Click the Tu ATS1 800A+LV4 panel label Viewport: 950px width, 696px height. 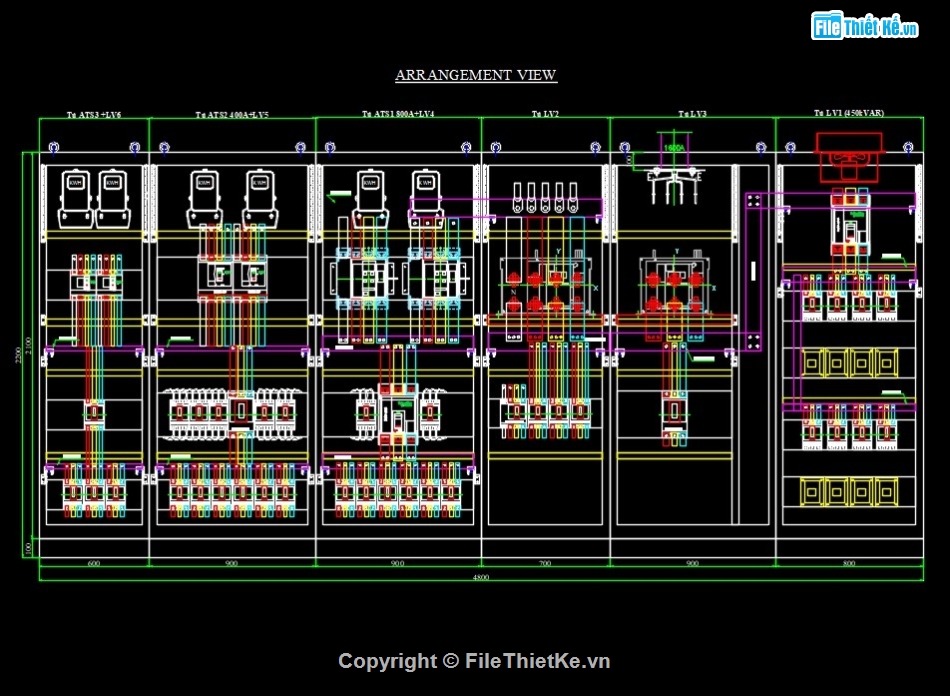(398, 114)
